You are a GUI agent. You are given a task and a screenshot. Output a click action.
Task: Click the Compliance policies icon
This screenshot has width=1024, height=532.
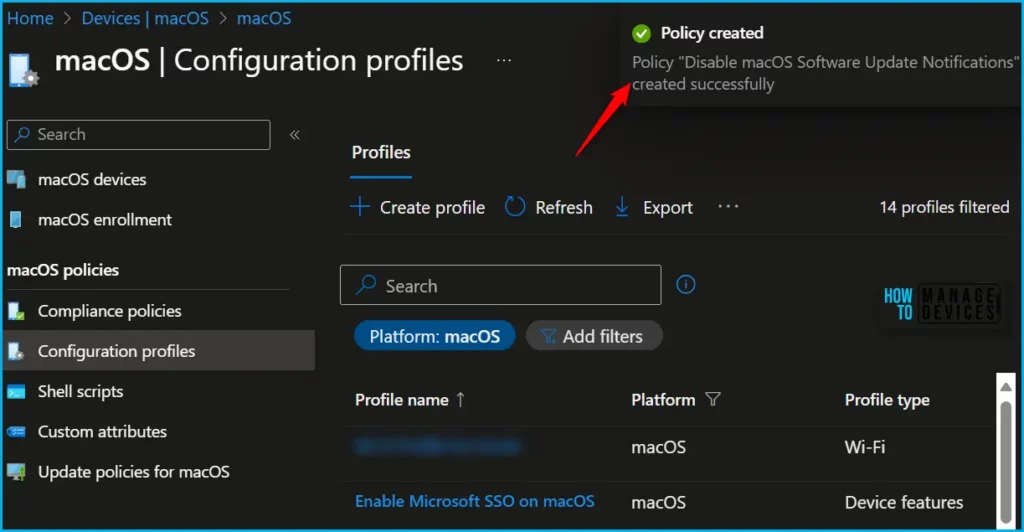pos(16,311)
